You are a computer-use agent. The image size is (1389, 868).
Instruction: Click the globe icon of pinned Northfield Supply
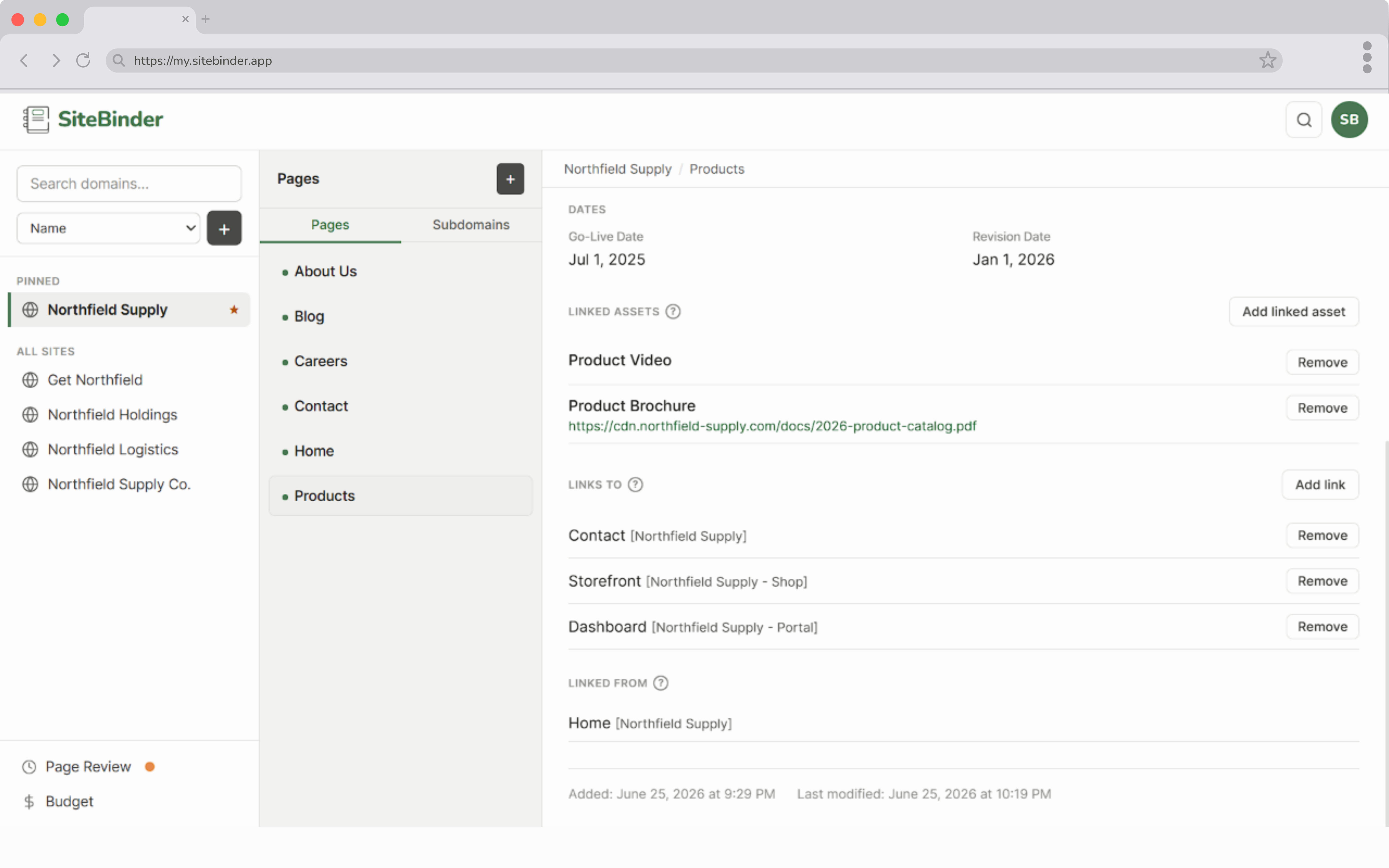tap(30, 310)
